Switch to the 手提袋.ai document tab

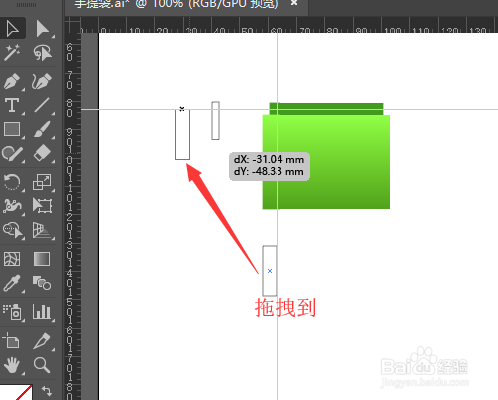click(x=176, y=4)
